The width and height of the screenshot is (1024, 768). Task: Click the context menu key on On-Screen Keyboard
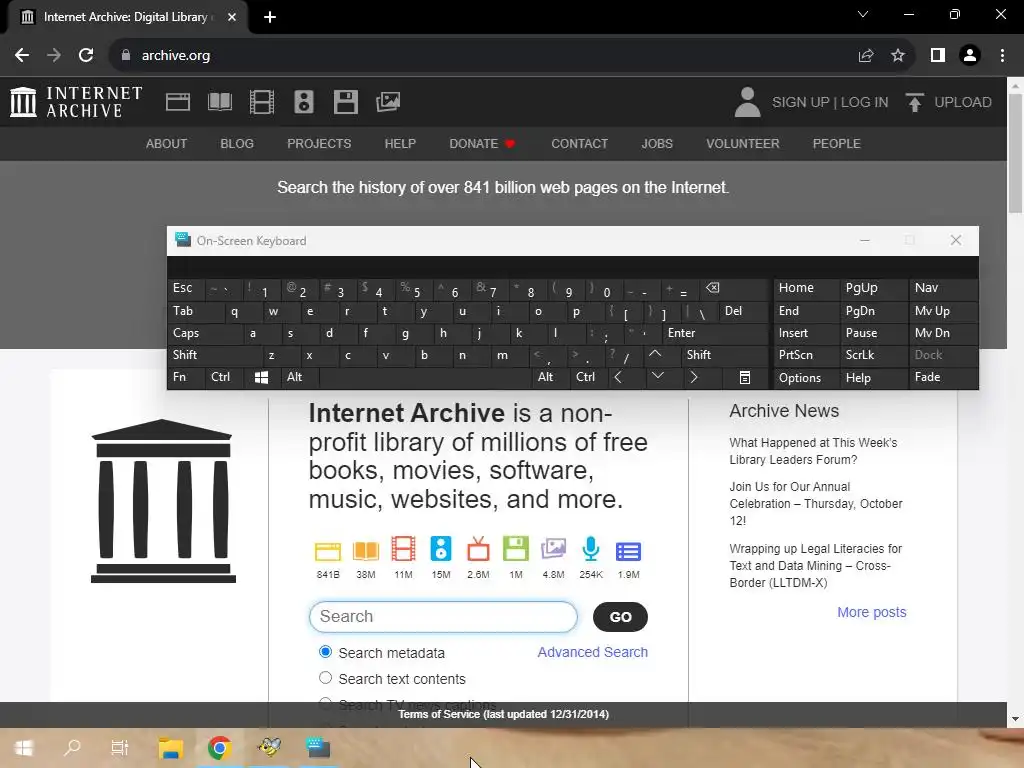click(744, 377)
